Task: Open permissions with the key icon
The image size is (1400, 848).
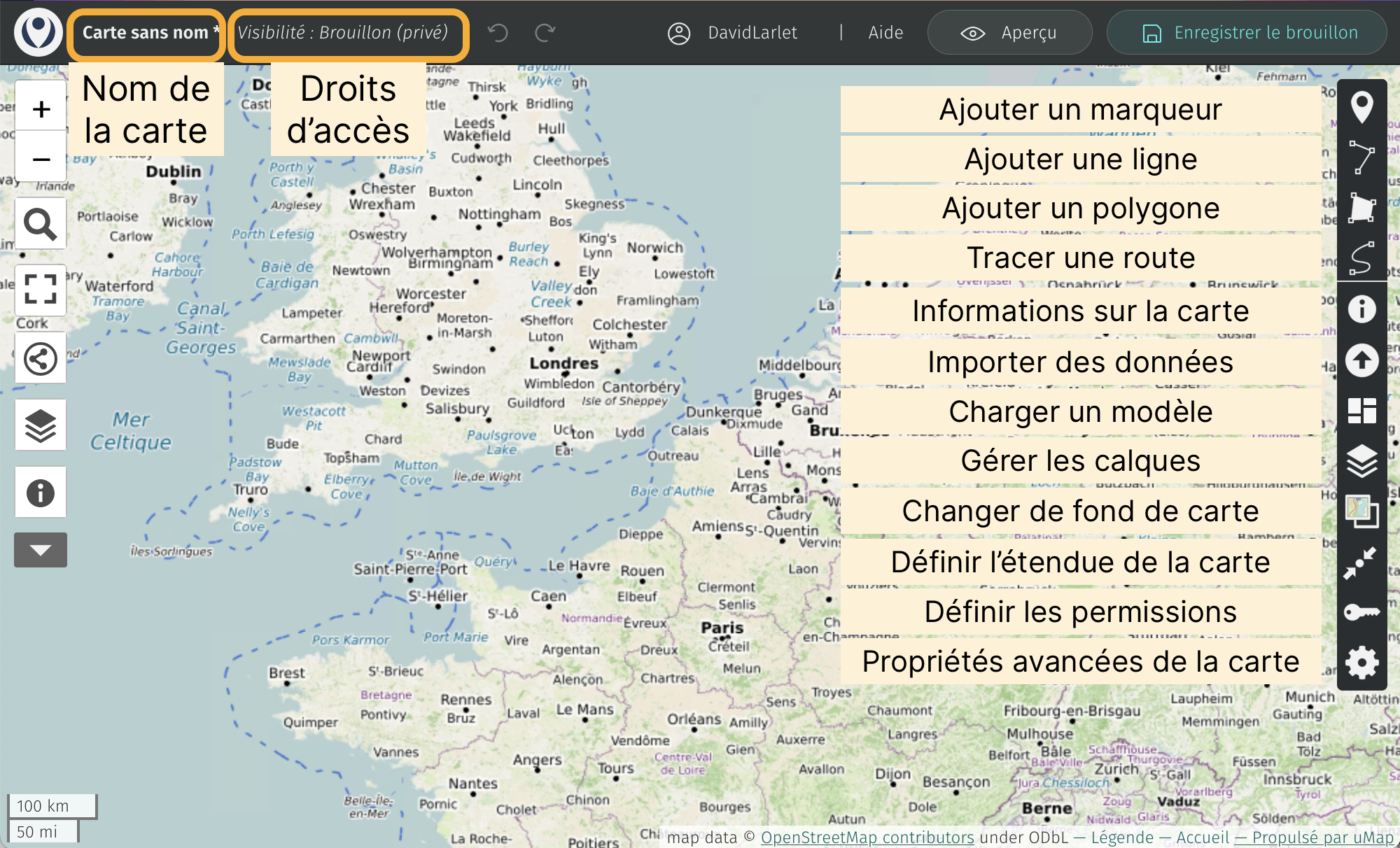Action: [x=1361, y=612]
